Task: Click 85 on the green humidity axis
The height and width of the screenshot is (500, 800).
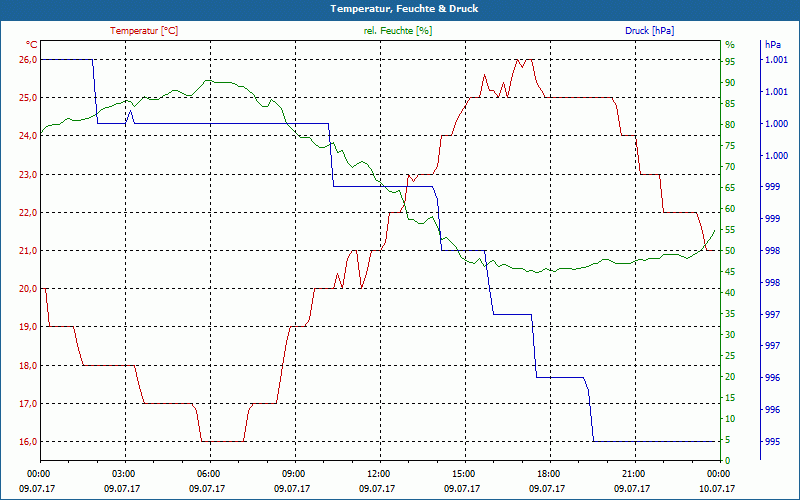Action: coord(730,104)
